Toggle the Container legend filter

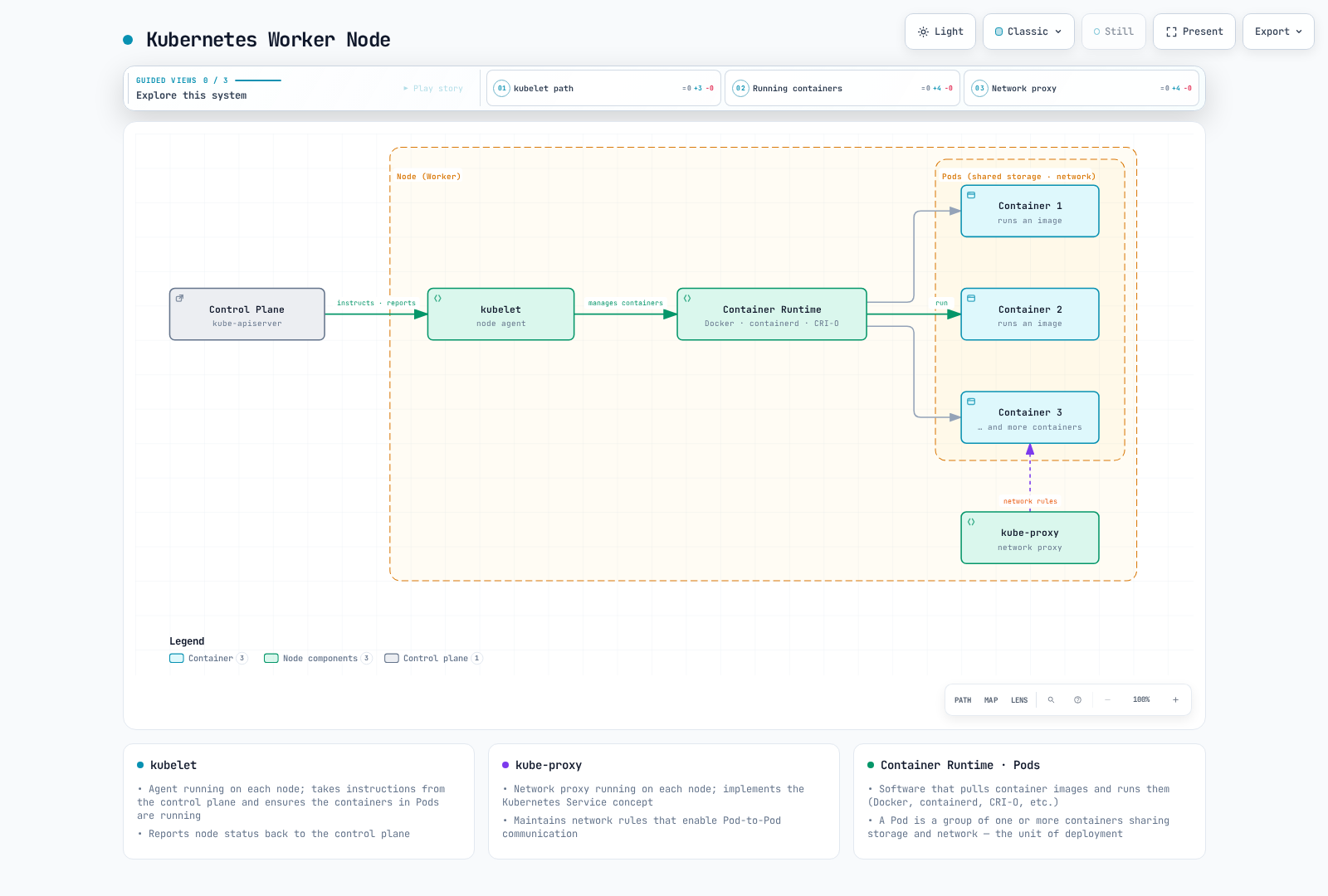208,659
